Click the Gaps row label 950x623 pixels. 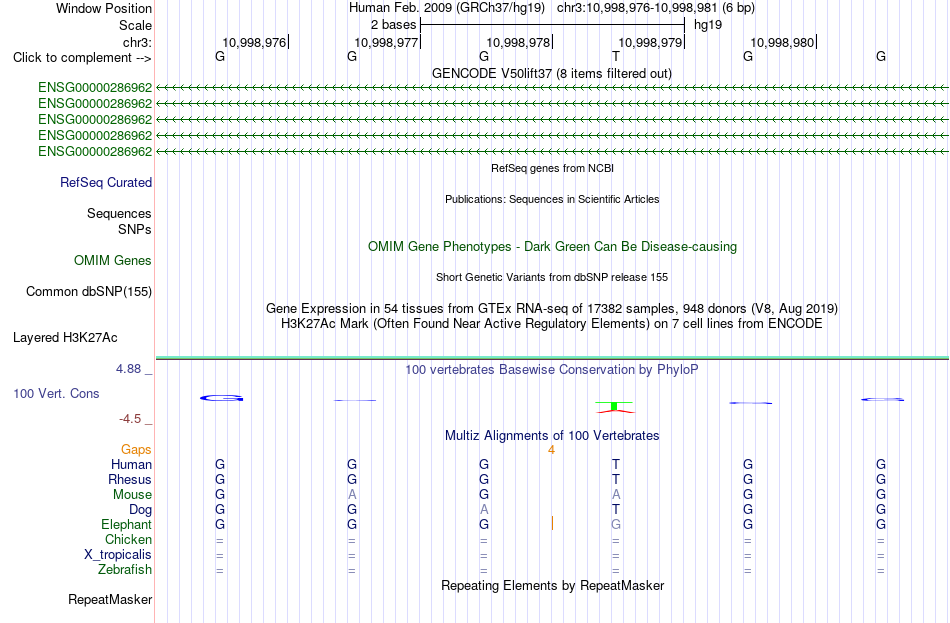tap(136, 450)
